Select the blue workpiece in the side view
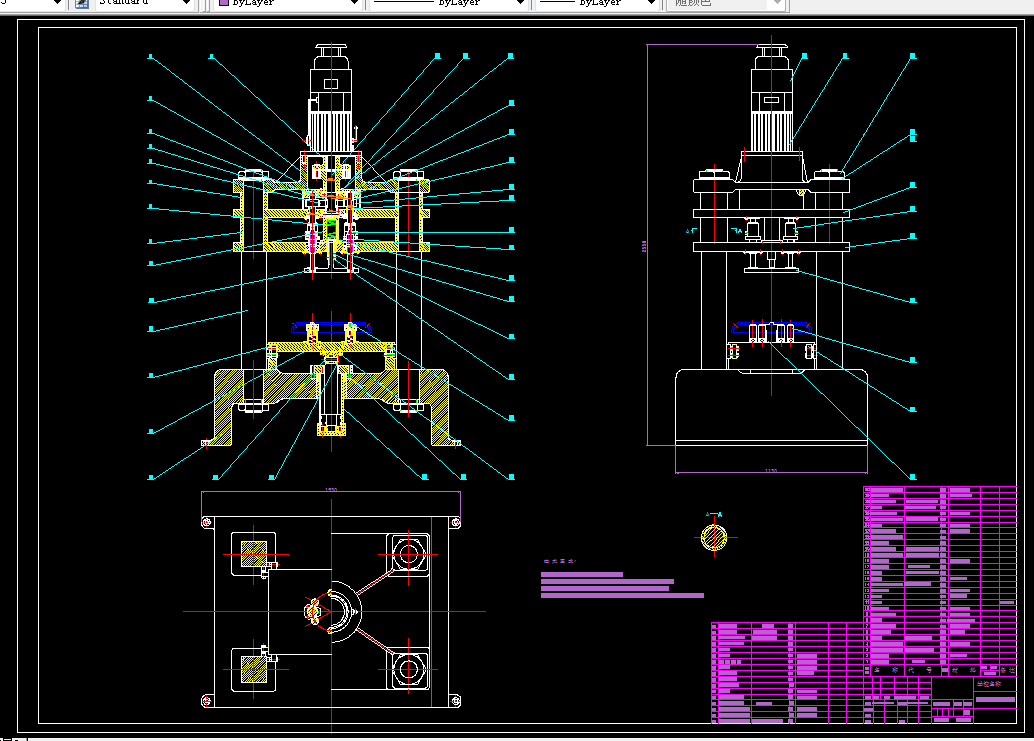The width and height of the screenshot is (1034, 741). tap(772, 326)
